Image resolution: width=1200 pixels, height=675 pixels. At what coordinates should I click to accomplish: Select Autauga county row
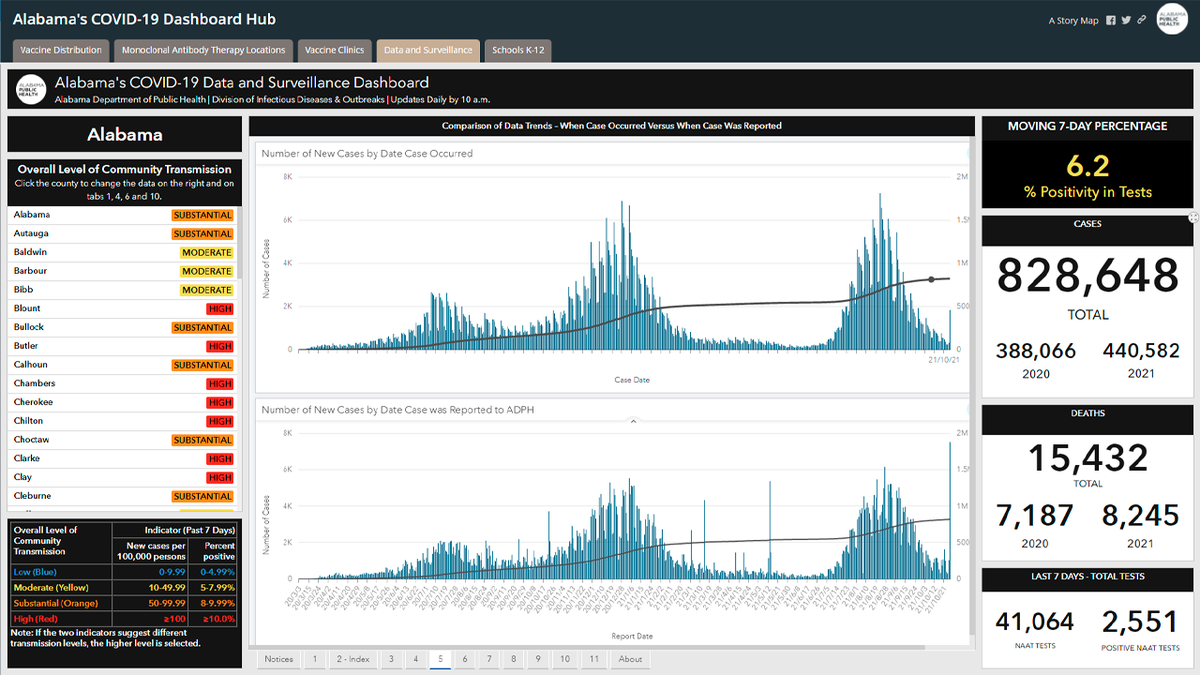pyautogui.click(x=123, y=234)
